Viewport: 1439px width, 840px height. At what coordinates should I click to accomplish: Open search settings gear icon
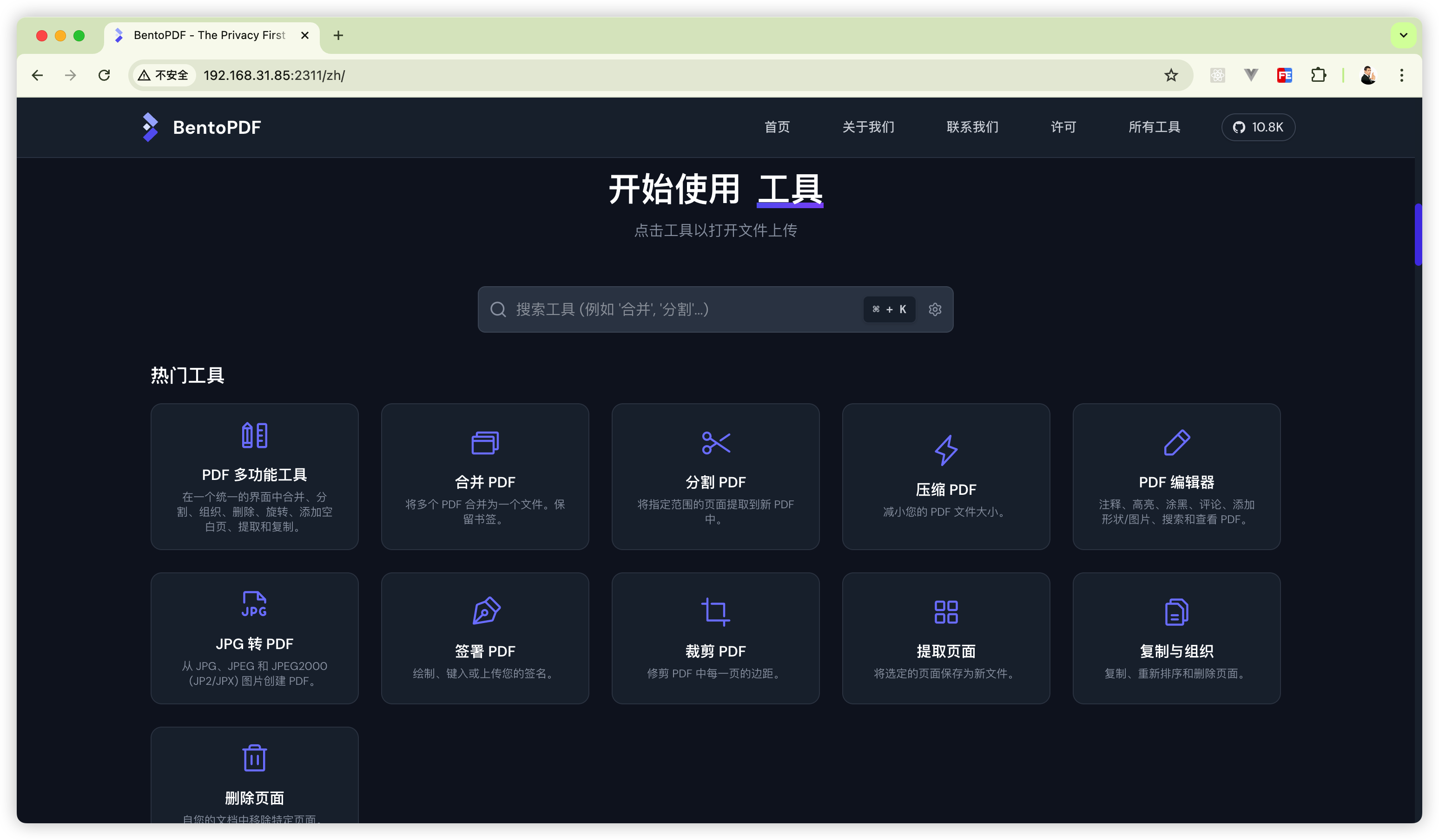tap(935, 309)
